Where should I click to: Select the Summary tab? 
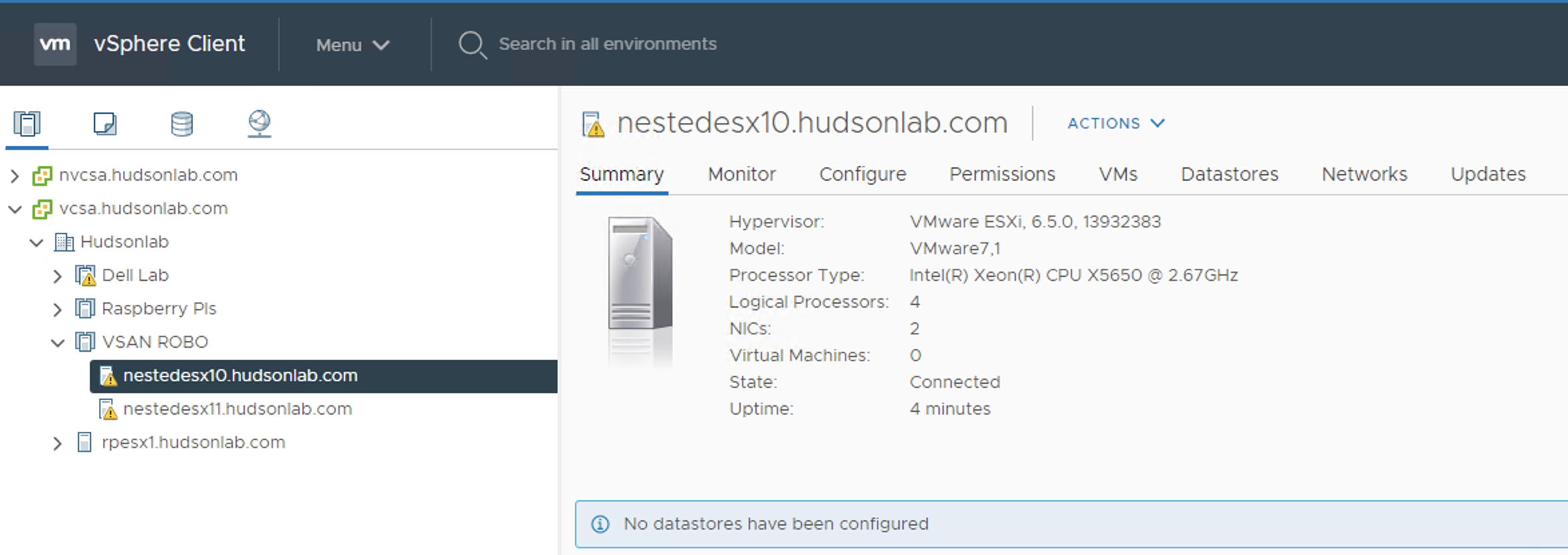click(622, 175)
